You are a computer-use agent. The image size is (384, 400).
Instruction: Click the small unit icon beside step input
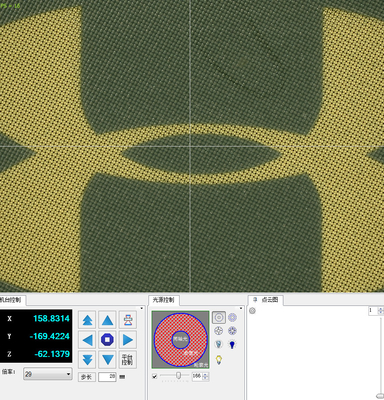122,377
